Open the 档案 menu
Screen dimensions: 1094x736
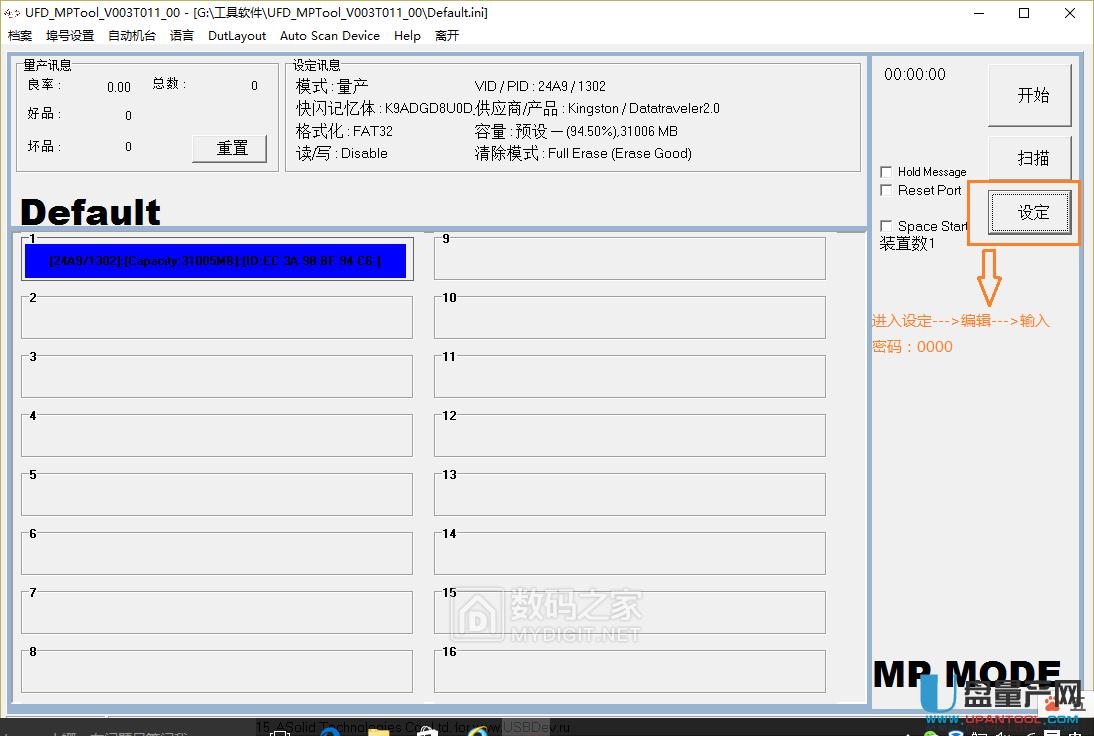tap(19, 35)
